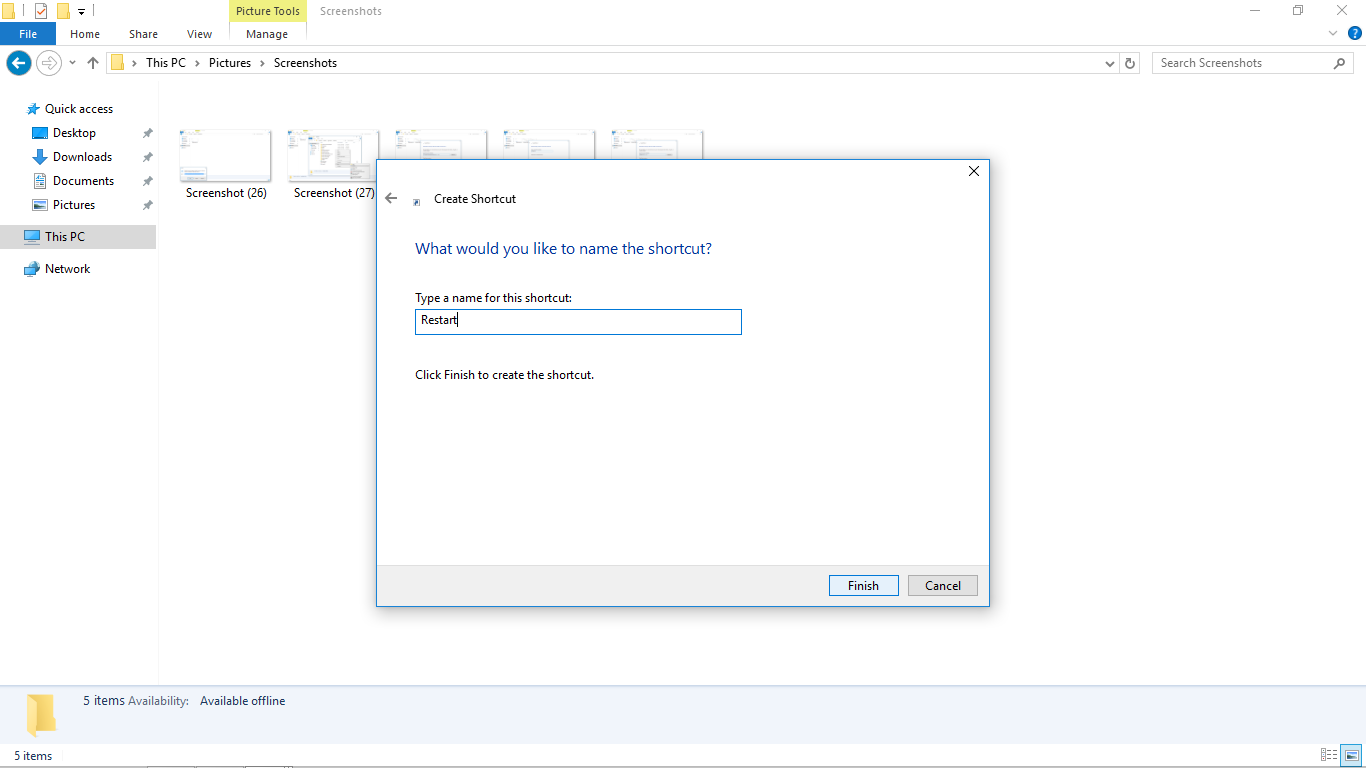Click the Explorer forward arrow button
This screenshot has width=1366, height=768.
[x=48, y=63]
